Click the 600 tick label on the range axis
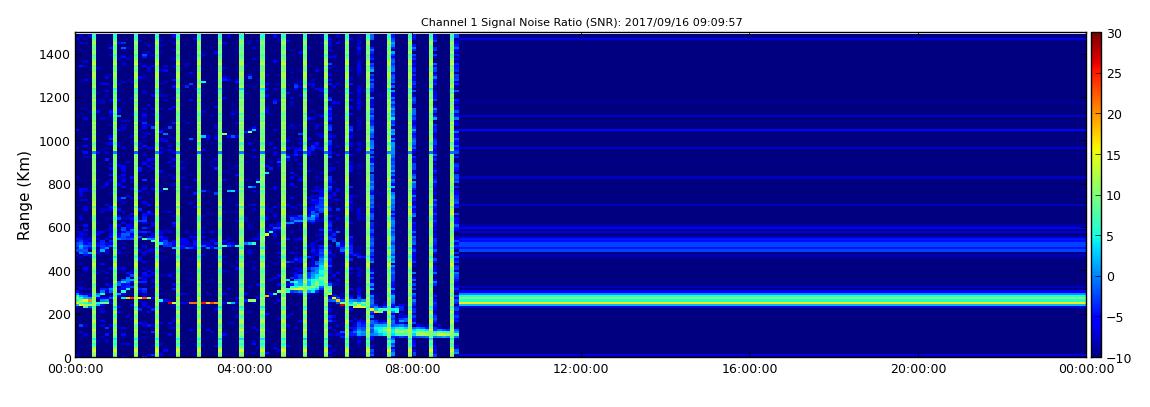The height and width of the screenshot is (407, 1150). 59,227
